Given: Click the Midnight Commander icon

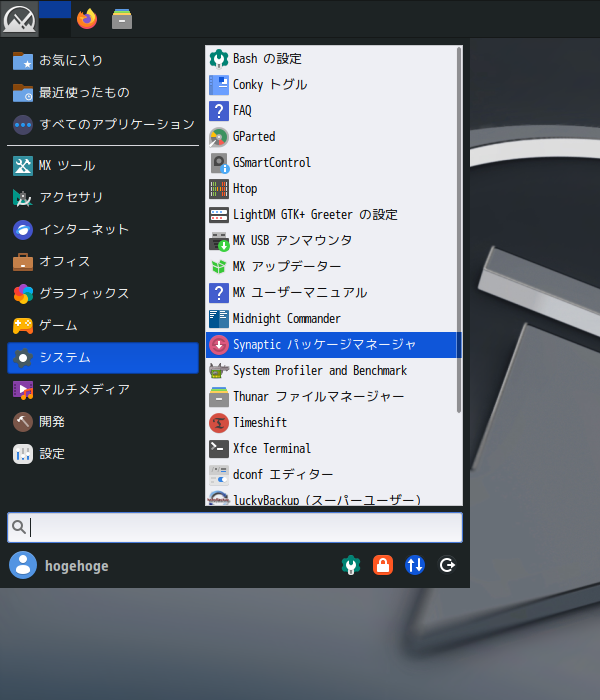Looking at the screenshot, I should 219,318.
